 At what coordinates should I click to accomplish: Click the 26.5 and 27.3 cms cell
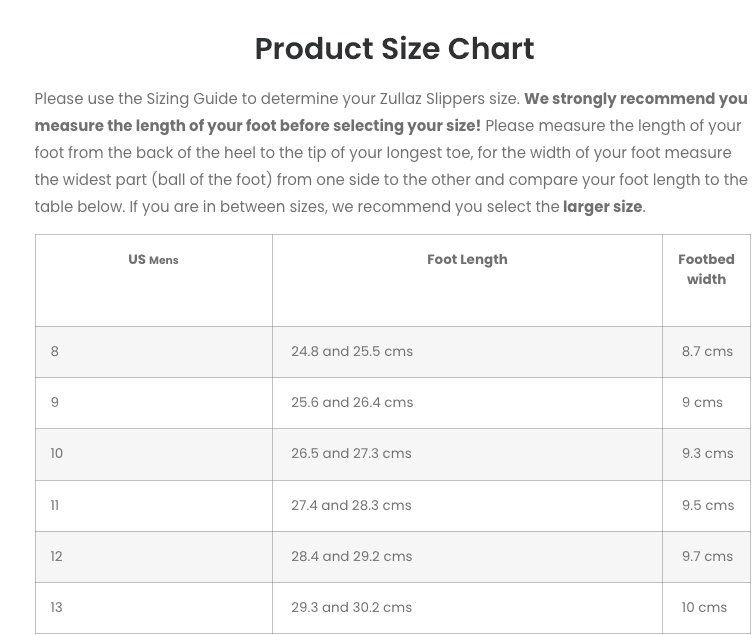point(351,454)
